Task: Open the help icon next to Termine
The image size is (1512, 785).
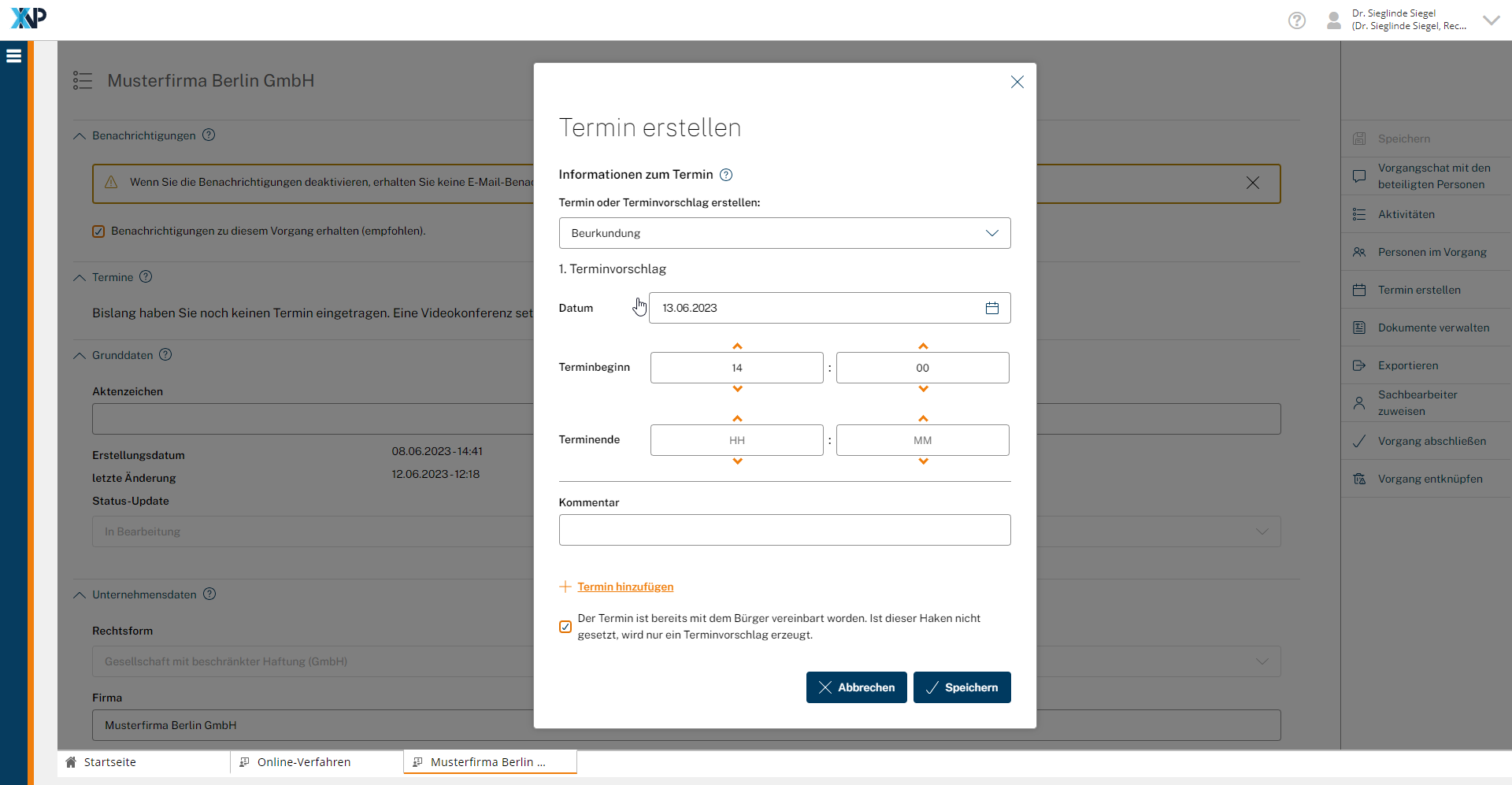Action: tap(146, 276)
